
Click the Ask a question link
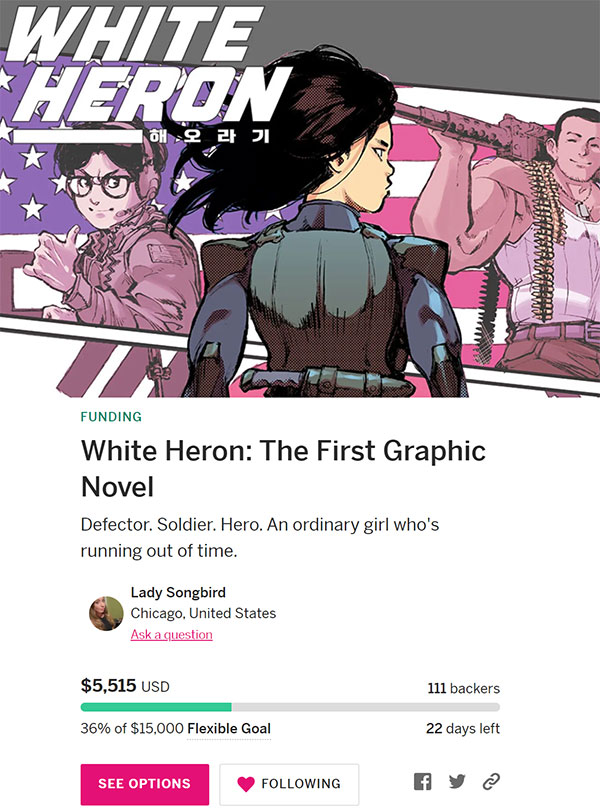pos(172,634)
